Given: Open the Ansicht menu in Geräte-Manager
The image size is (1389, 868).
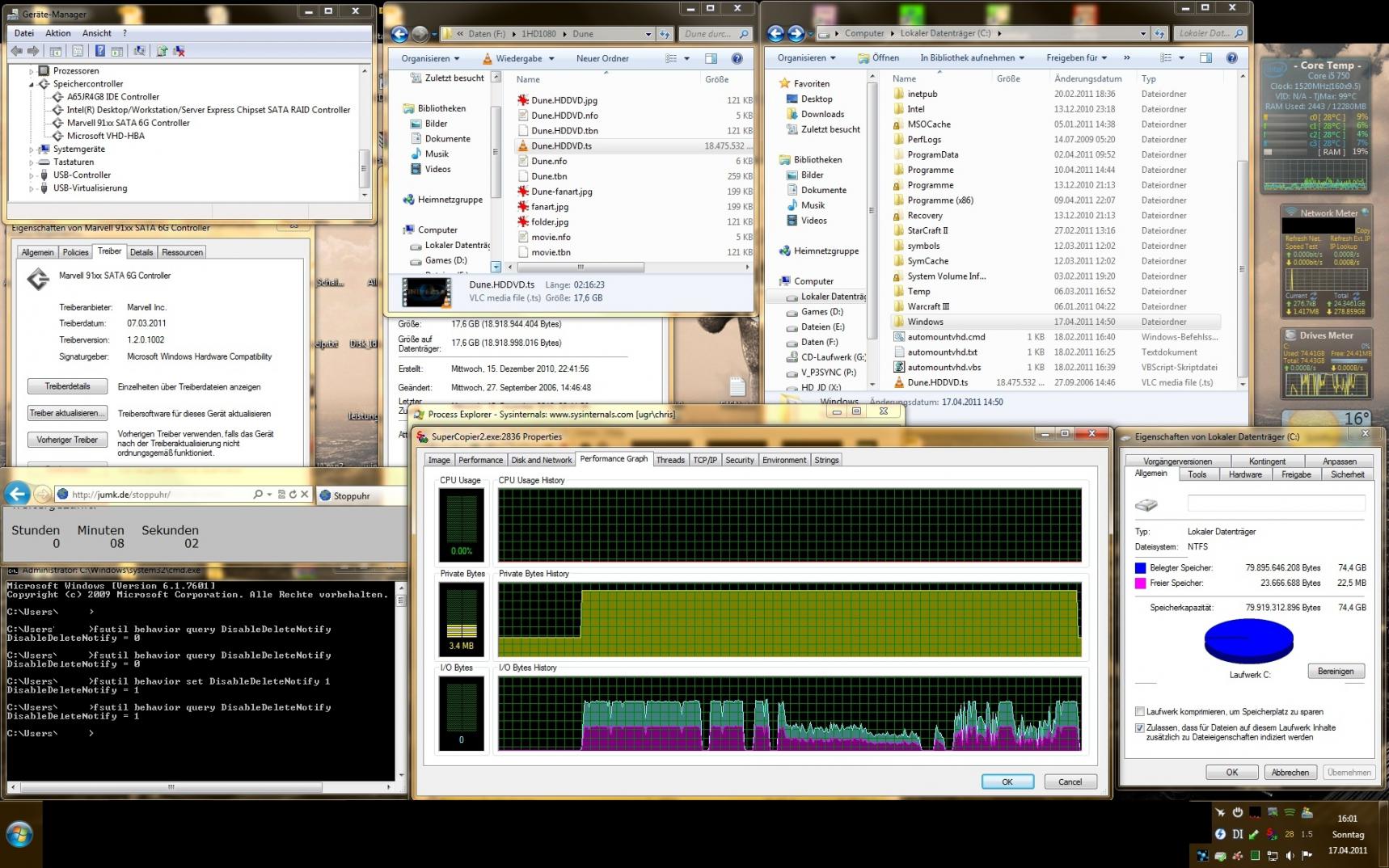Looking at the screenshot, I should tap(97, 33).
